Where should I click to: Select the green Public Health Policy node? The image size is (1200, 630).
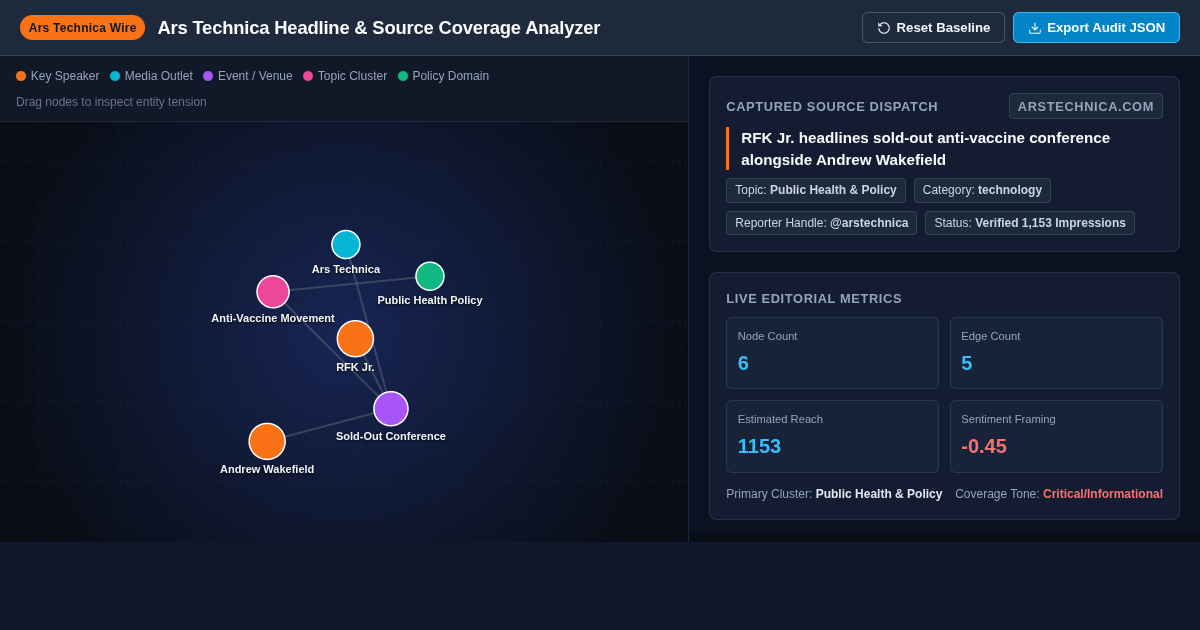(x=430, y=276)
